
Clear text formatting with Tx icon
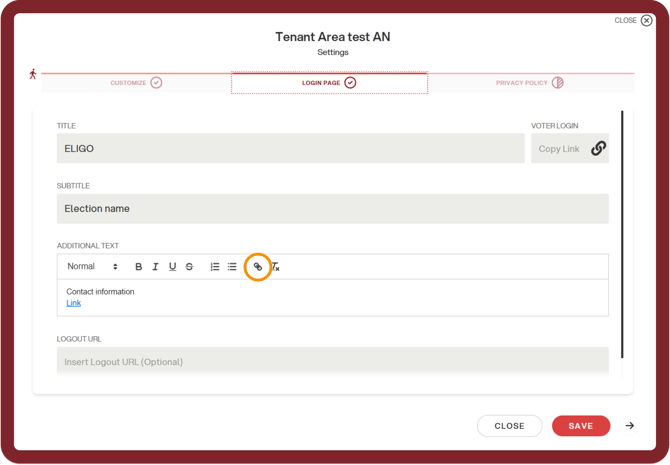[276, 267]
